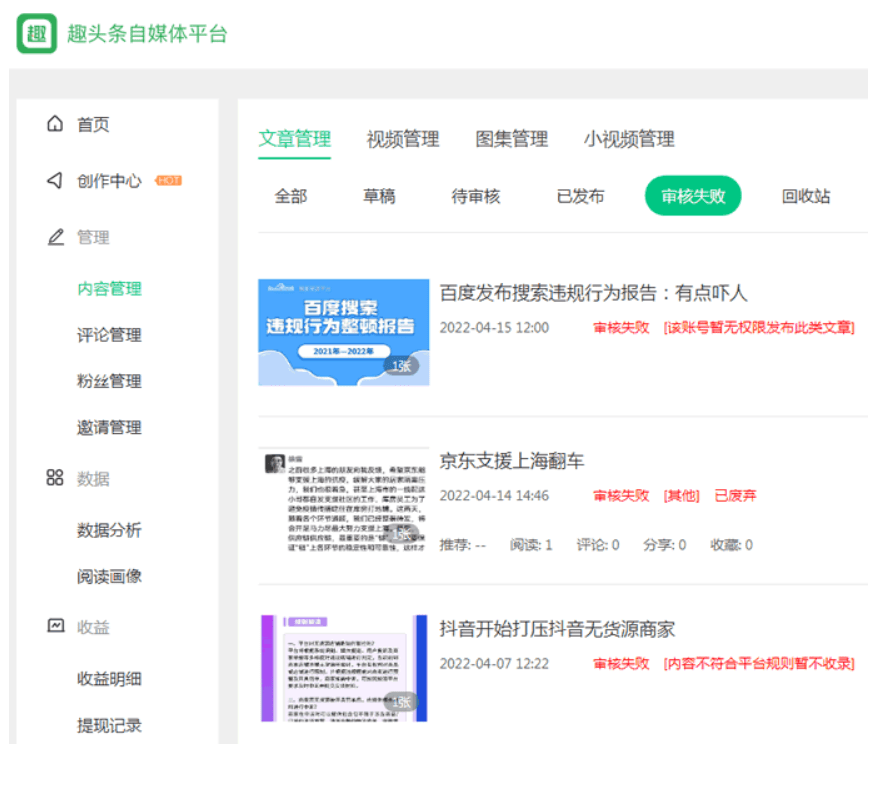Go to 提现记录
The image size is (878, 788).
pos(109,725)
